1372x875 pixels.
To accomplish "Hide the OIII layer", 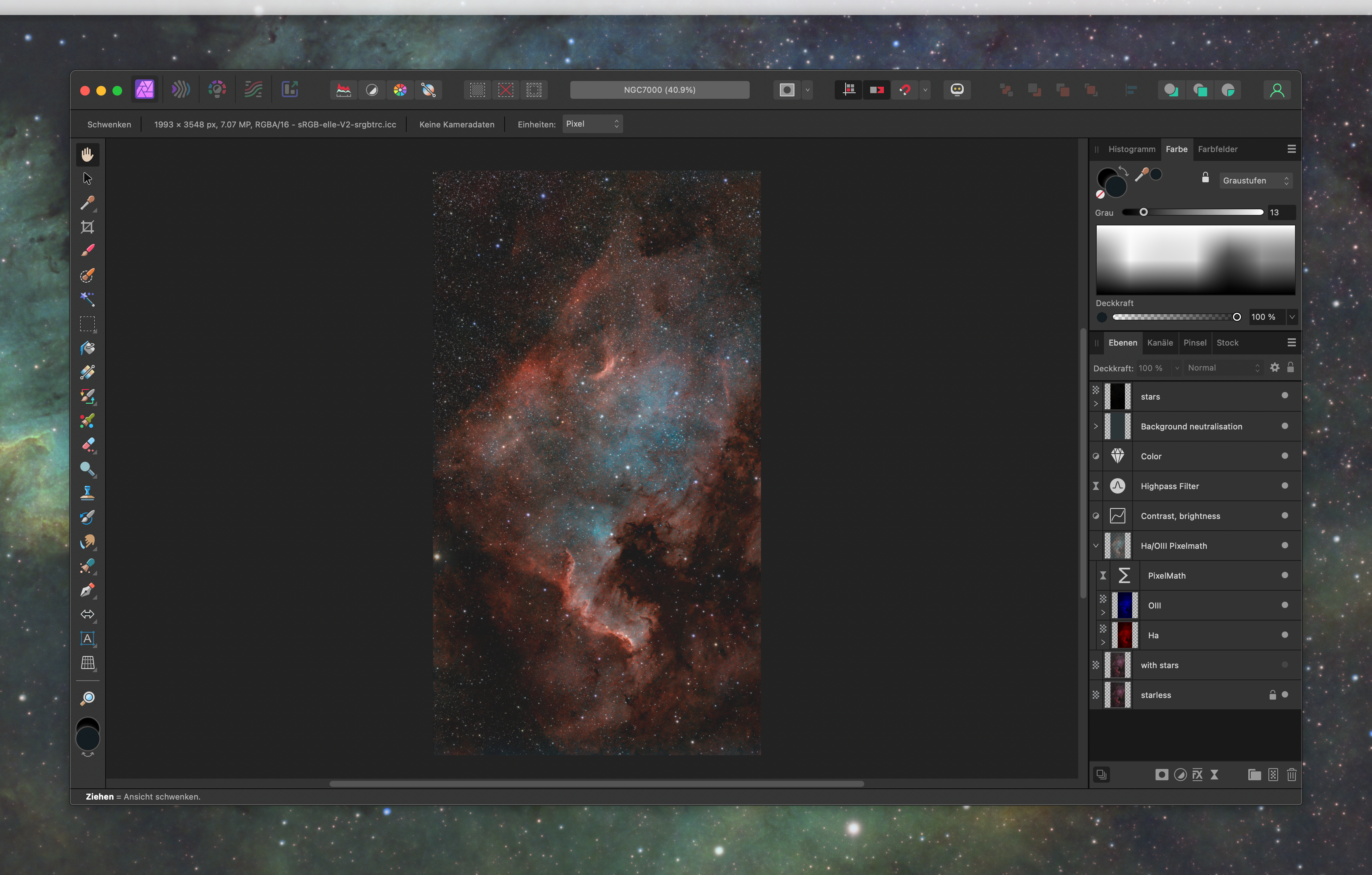I will pos(1285,605).
